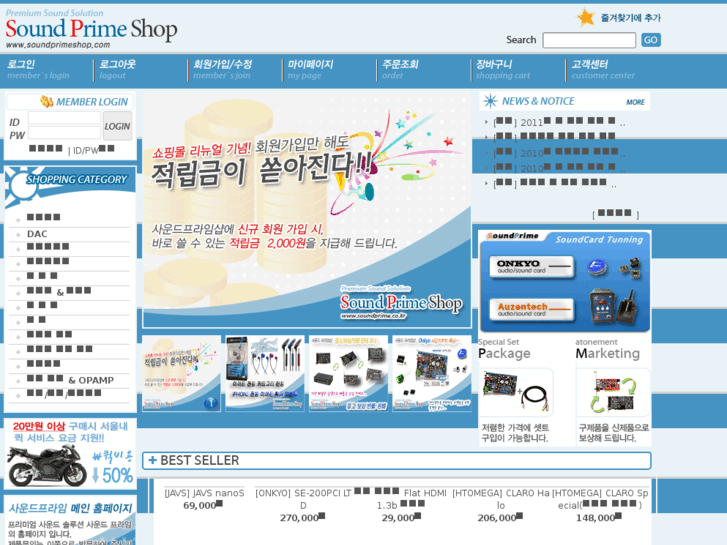The width and height of the screenshot is (727, 545).
Task: Open the 로그아웃 logout menu item
Action: tap(117, 69)
